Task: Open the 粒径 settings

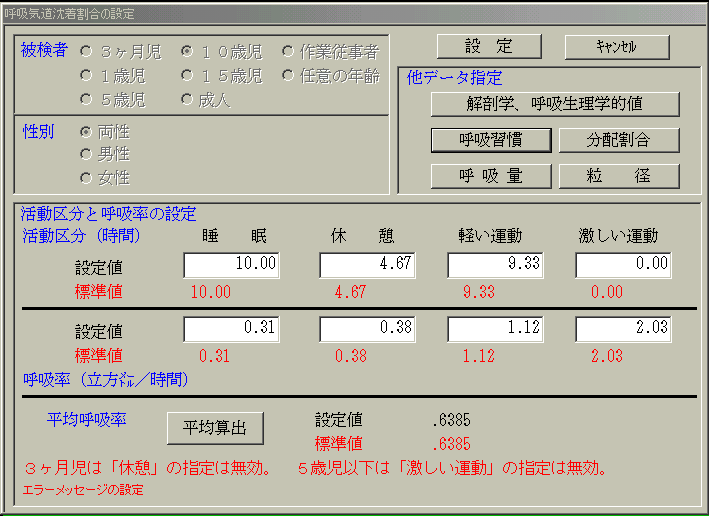Action: pyautogui.click(x=618, y=176)
